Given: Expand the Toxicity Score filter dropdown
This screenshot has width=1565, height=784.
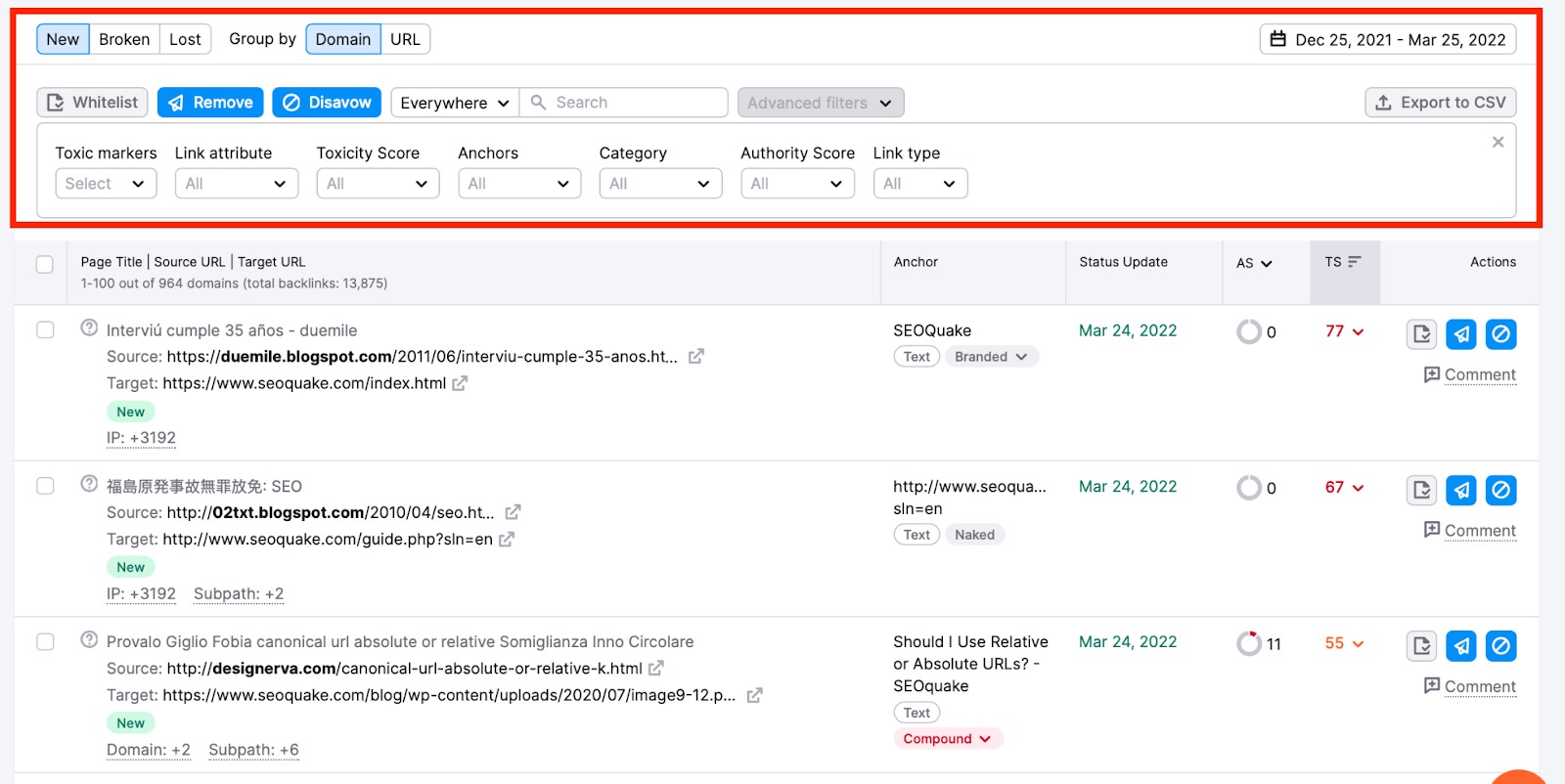Looking at the screenshot, I should coord(378,184).
